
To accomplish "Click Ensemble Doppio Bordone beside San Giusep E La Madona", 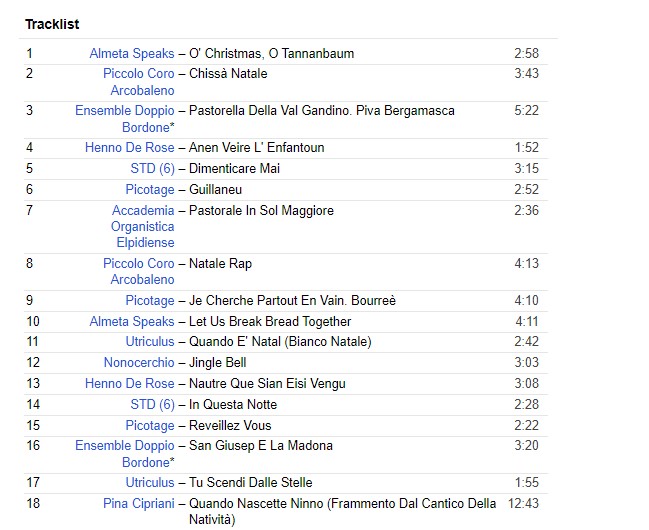I will pyautogui.click(x=124, y=446).
